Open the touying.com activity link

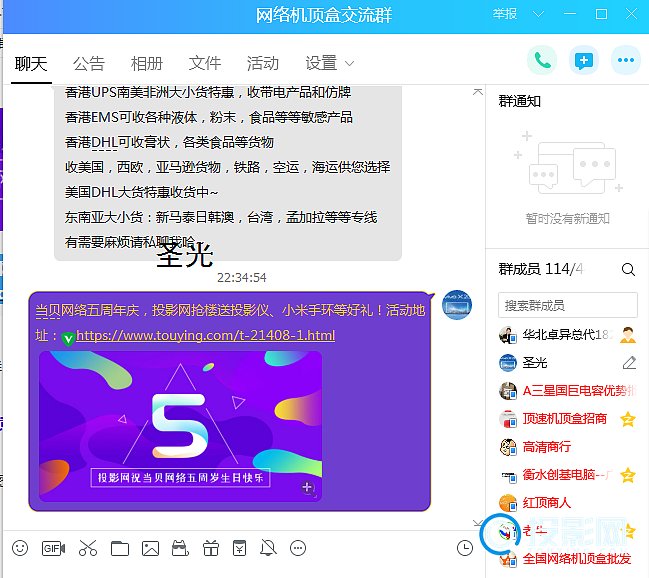(205, 335)
